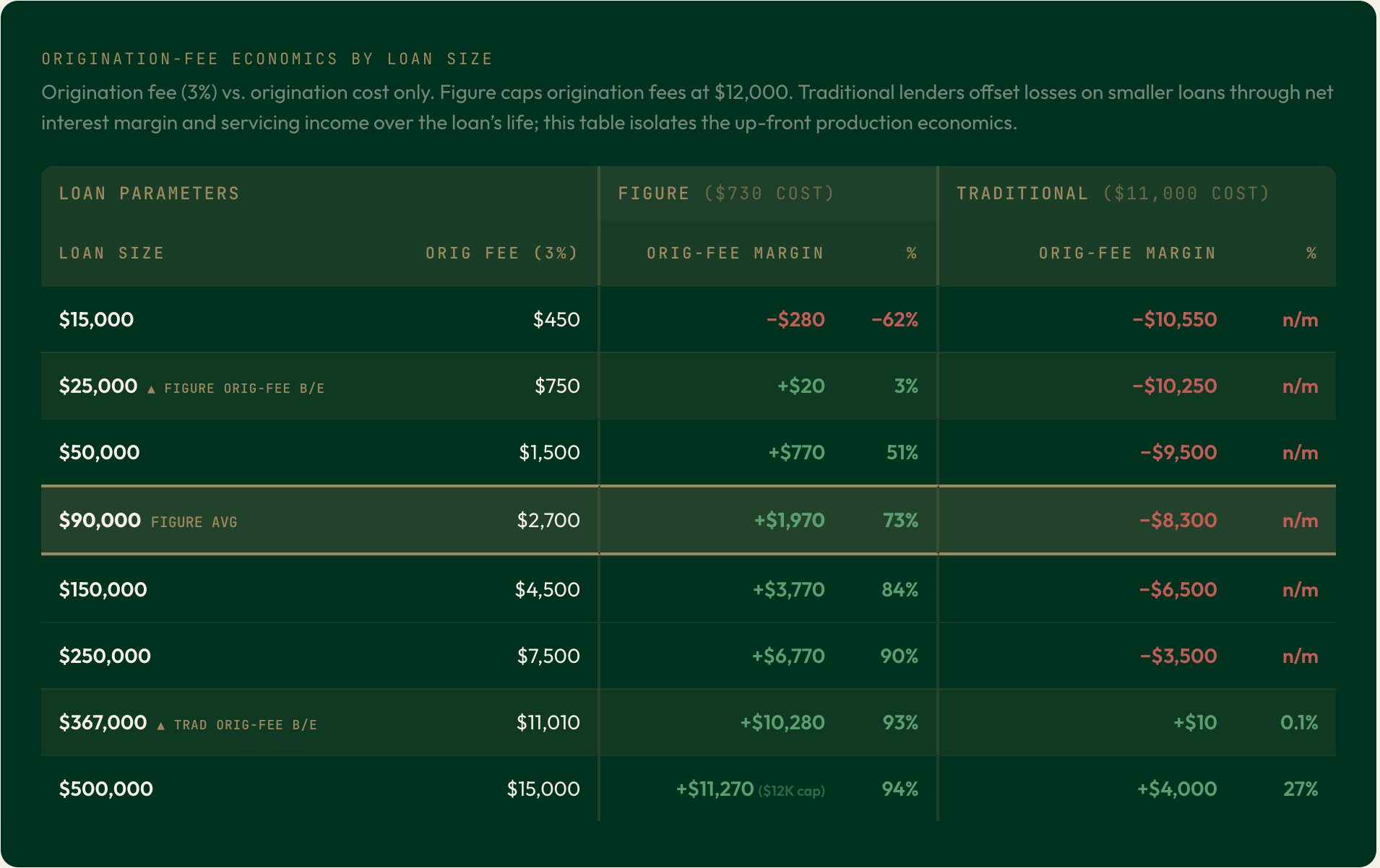Click the +$3,770 Figure margin value
The image size is (1380, 868).
click(x=788, y=589)
